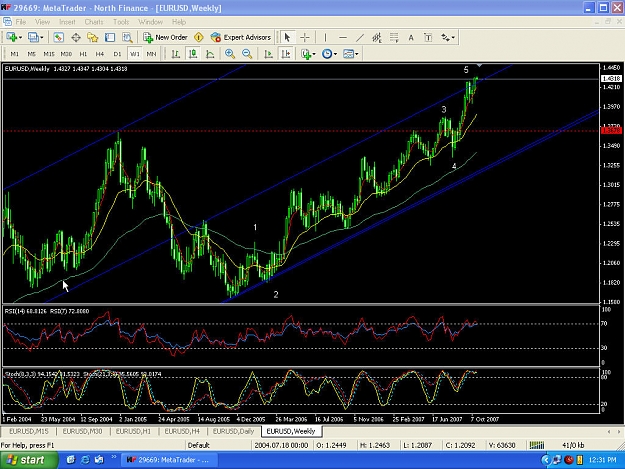
Task: Select the text 'A' drawing tool
Action: [411, 37]
